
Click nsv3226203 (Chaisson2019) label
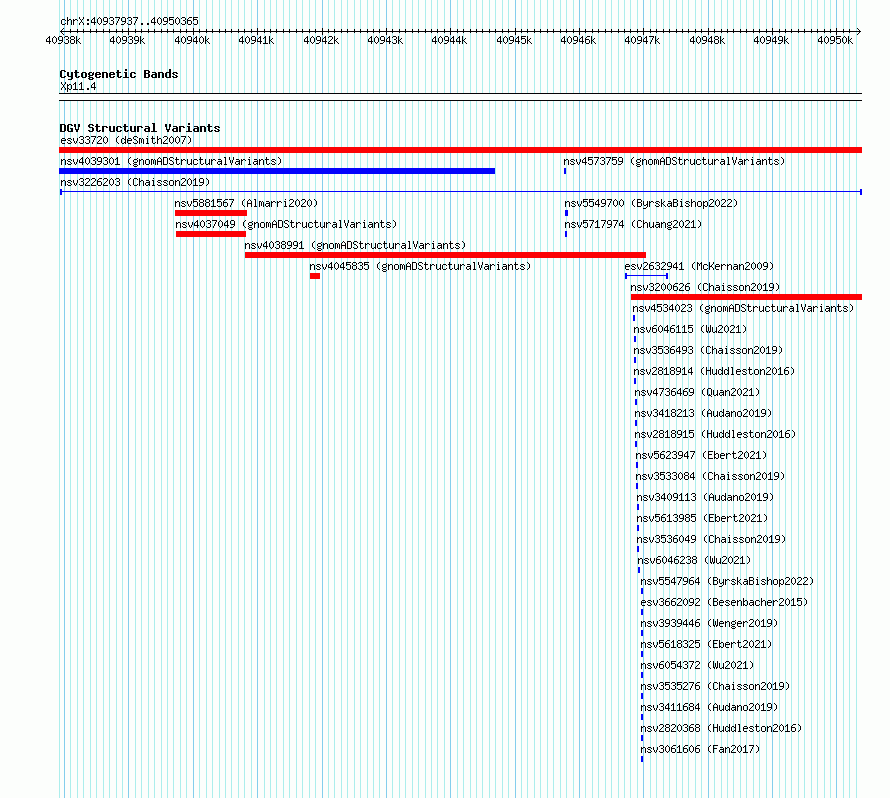pyautogui.click(x=135, y=182)
